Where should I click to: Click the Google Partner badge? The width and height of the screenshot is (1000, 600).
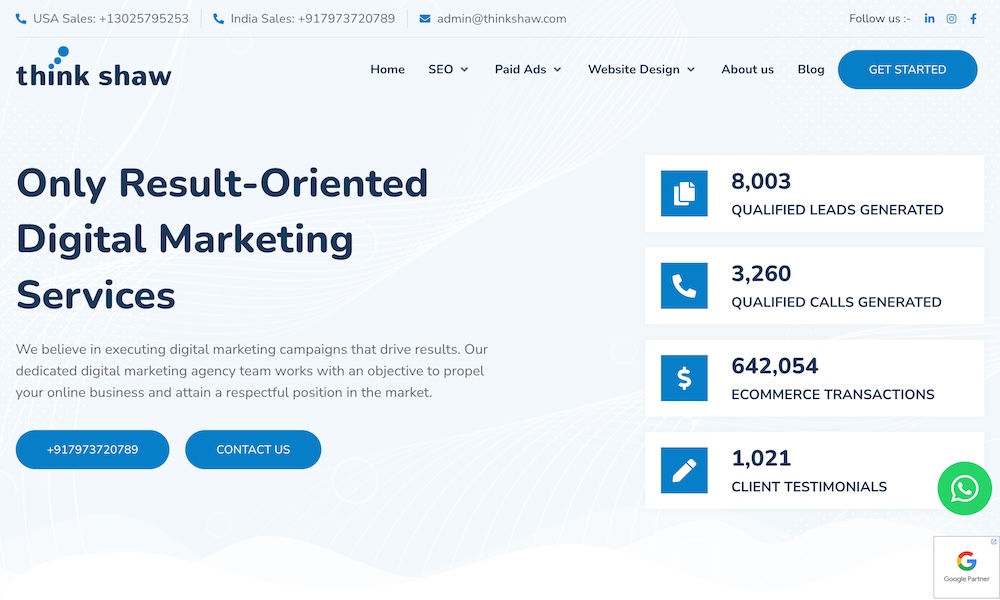click(966, 566)
